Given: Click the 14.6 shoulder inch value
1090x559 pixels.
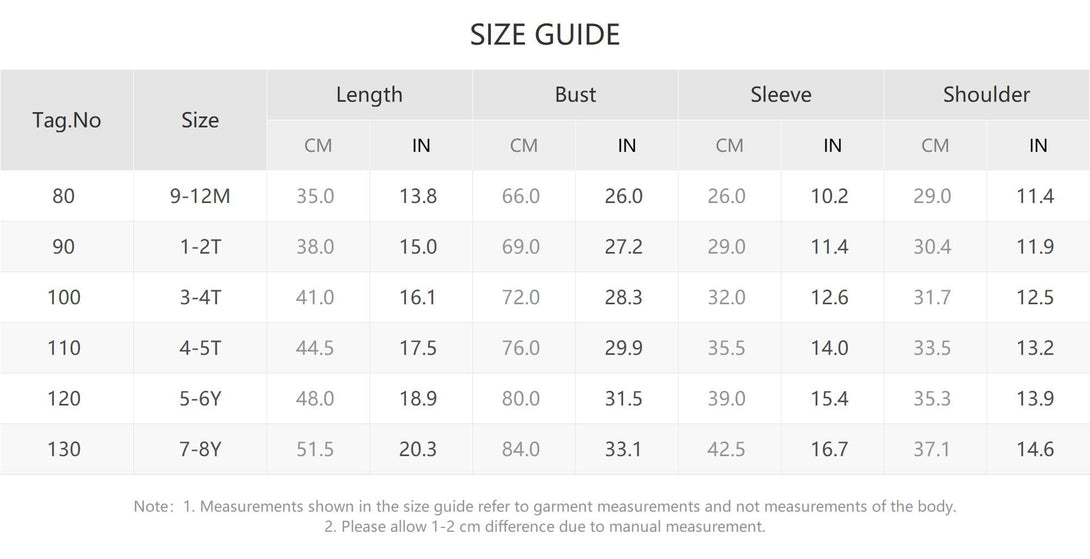Looking at the screenshot, I should pyautogui.click(x=1035, y=449).
